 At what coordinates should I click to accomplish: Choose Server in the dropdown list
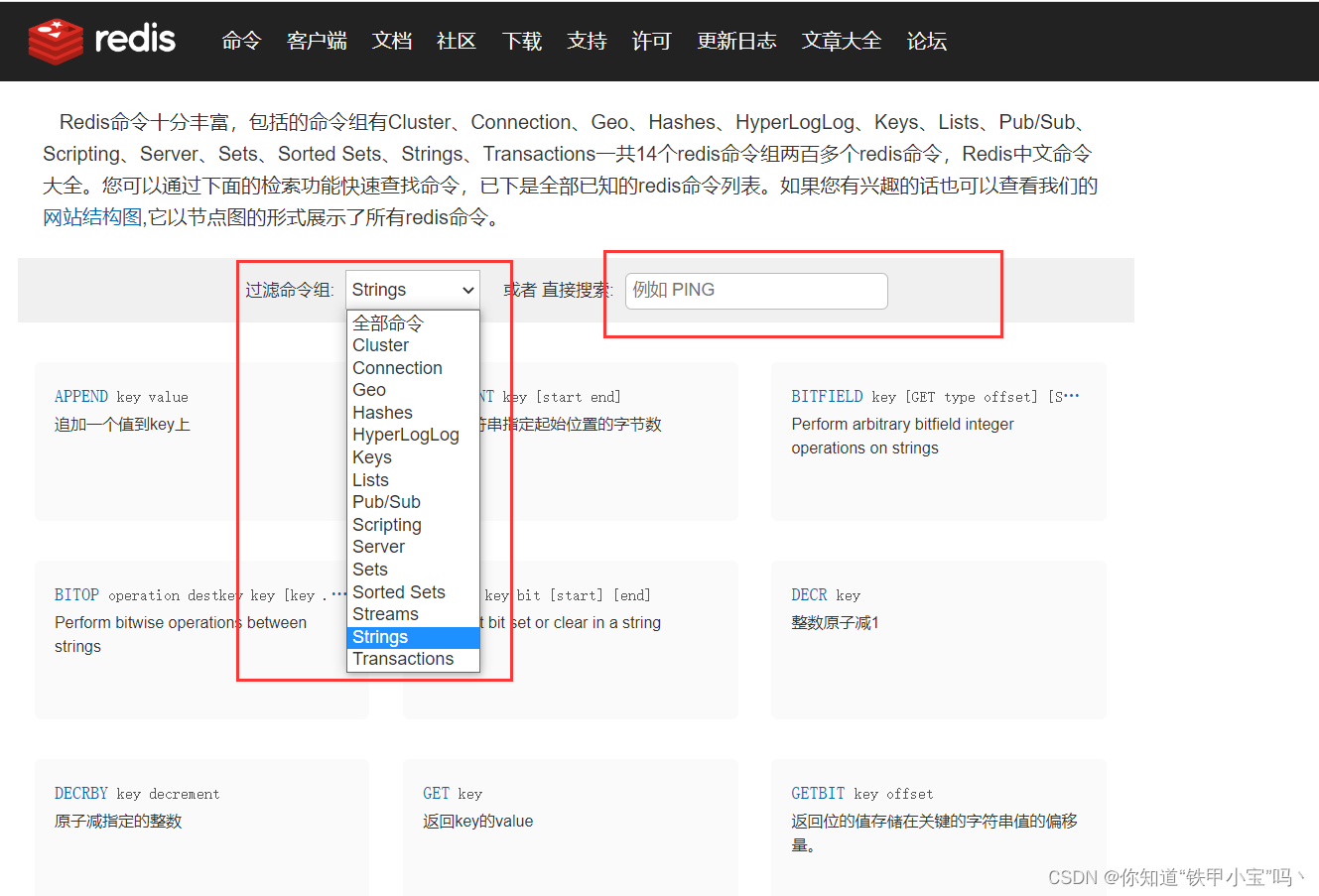(x=413, y=547)
